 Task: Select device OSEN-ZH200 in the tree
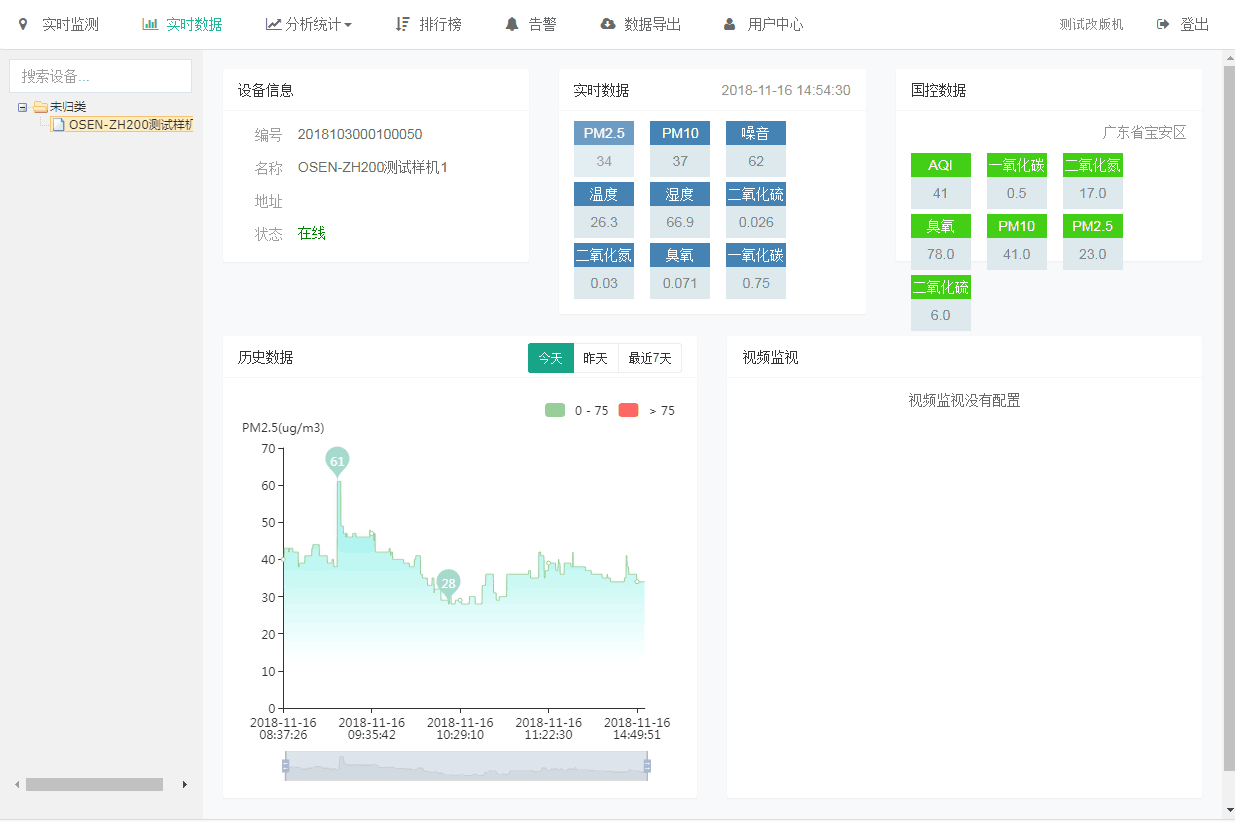coord(129,125)
